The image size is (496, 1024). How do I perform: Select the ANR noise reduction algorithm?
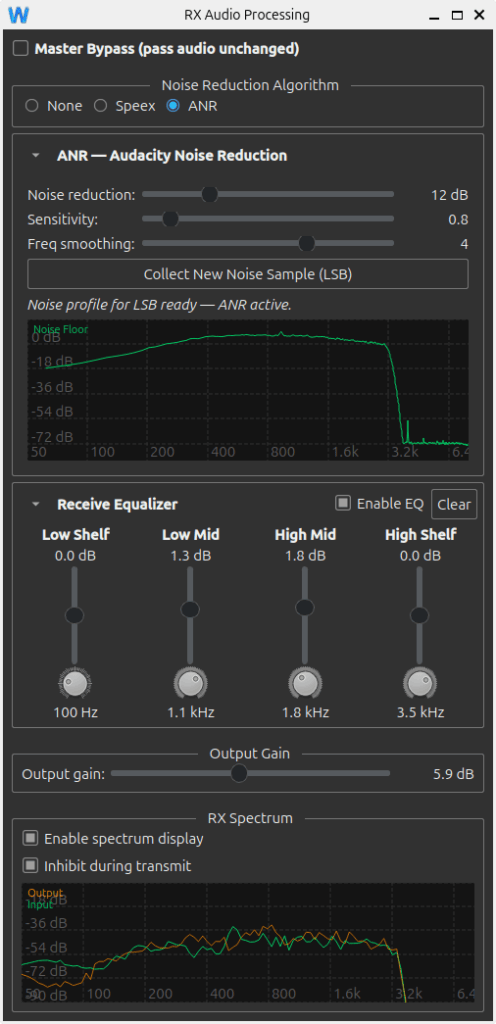(173, 106)
